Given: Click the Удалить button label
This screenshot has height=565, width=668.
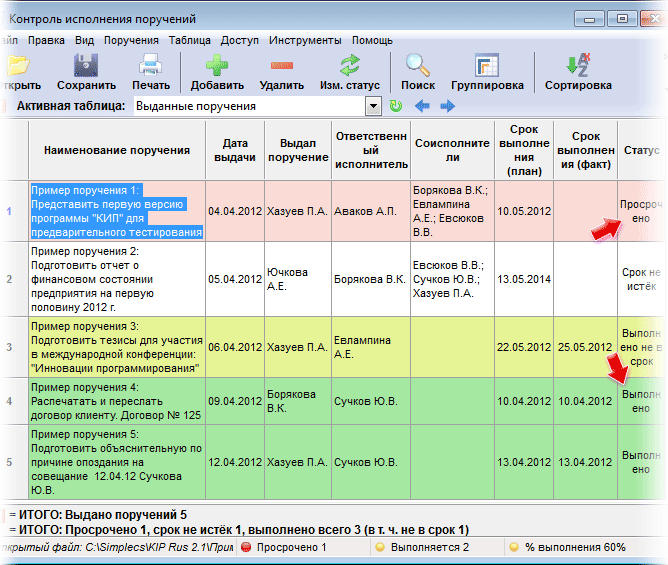Looking at the screenshot, I should pos(282,85).
